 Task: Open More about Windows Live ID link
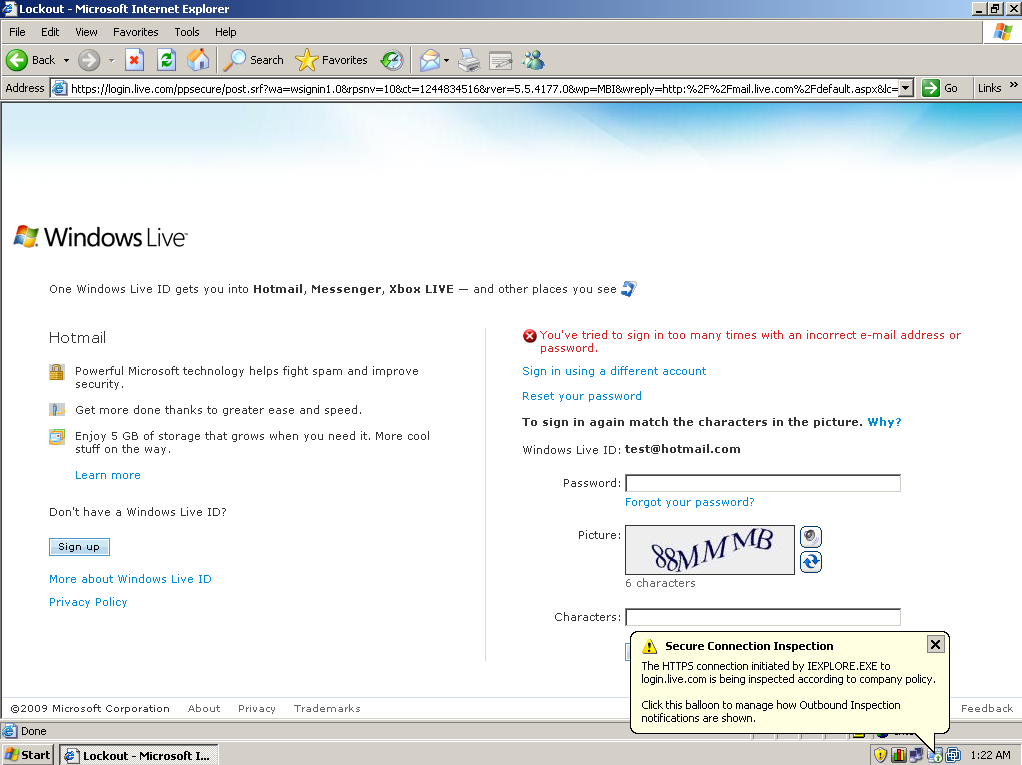(130, 579)
